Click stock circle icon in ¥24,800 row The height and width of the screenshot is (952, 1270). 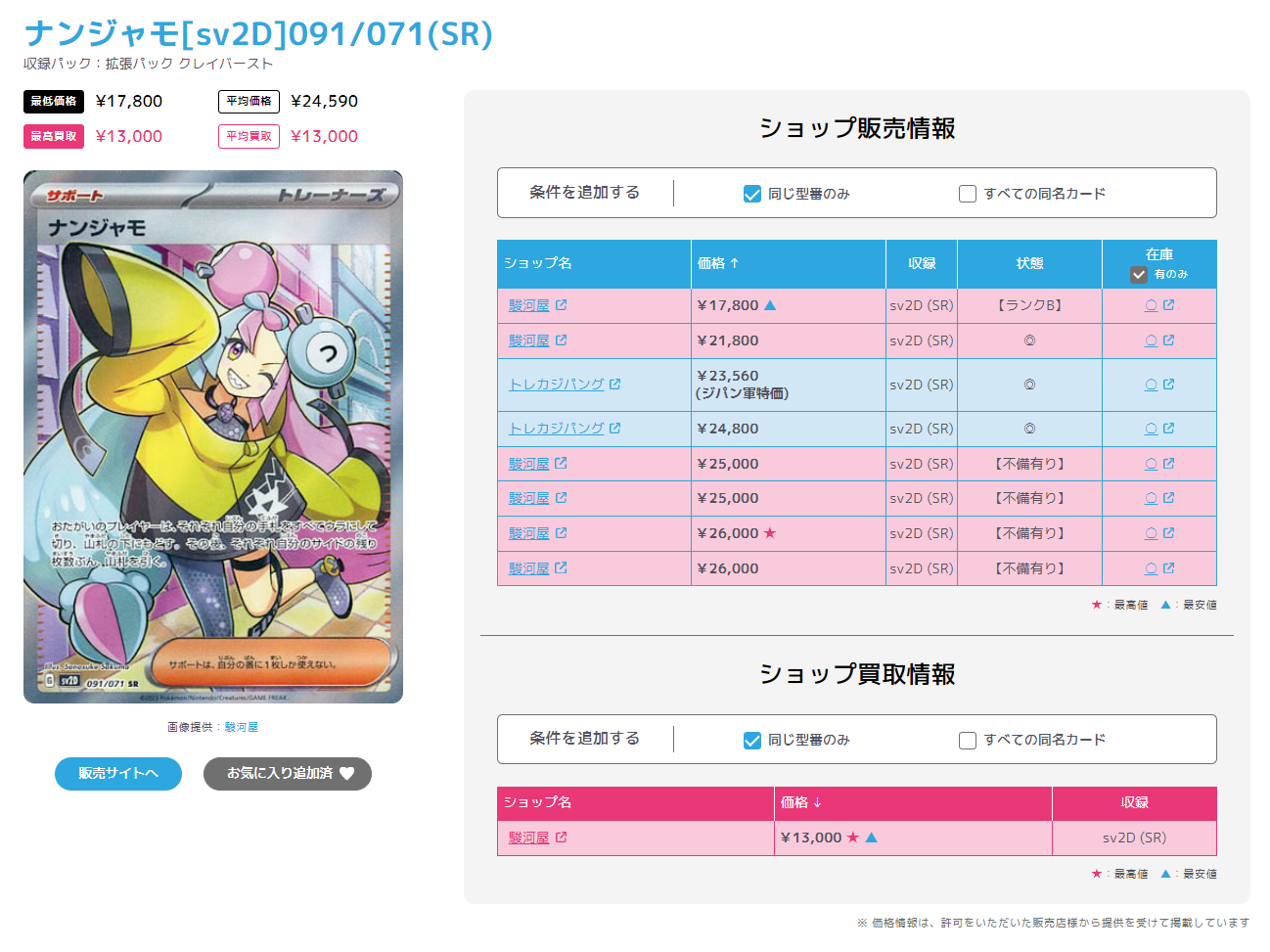click(x=1152, y=429)
